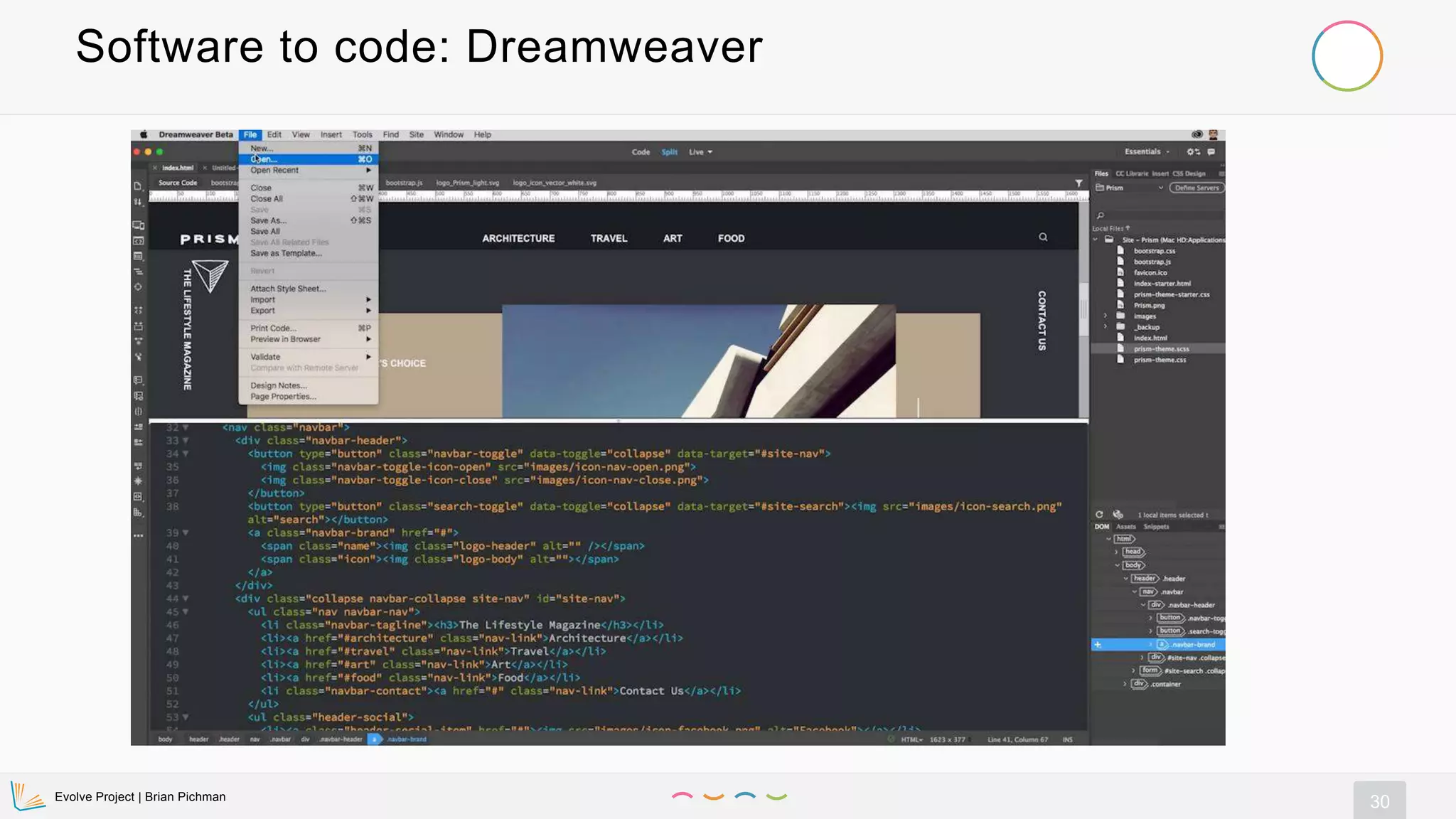The width and height of the screenshot is (1456, 819).
Task: Toggle the Live View device preview icon
Action: (138, 225)
